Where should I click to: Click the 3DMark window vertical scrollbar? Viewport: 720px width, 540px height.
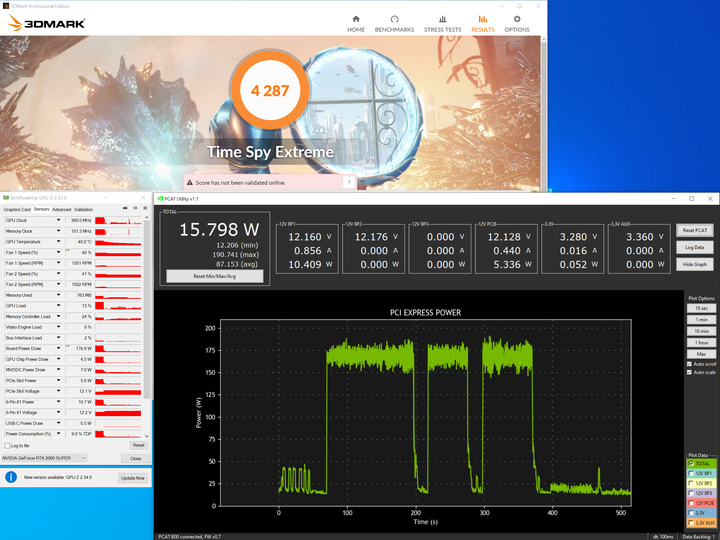[x=544, y=115]
